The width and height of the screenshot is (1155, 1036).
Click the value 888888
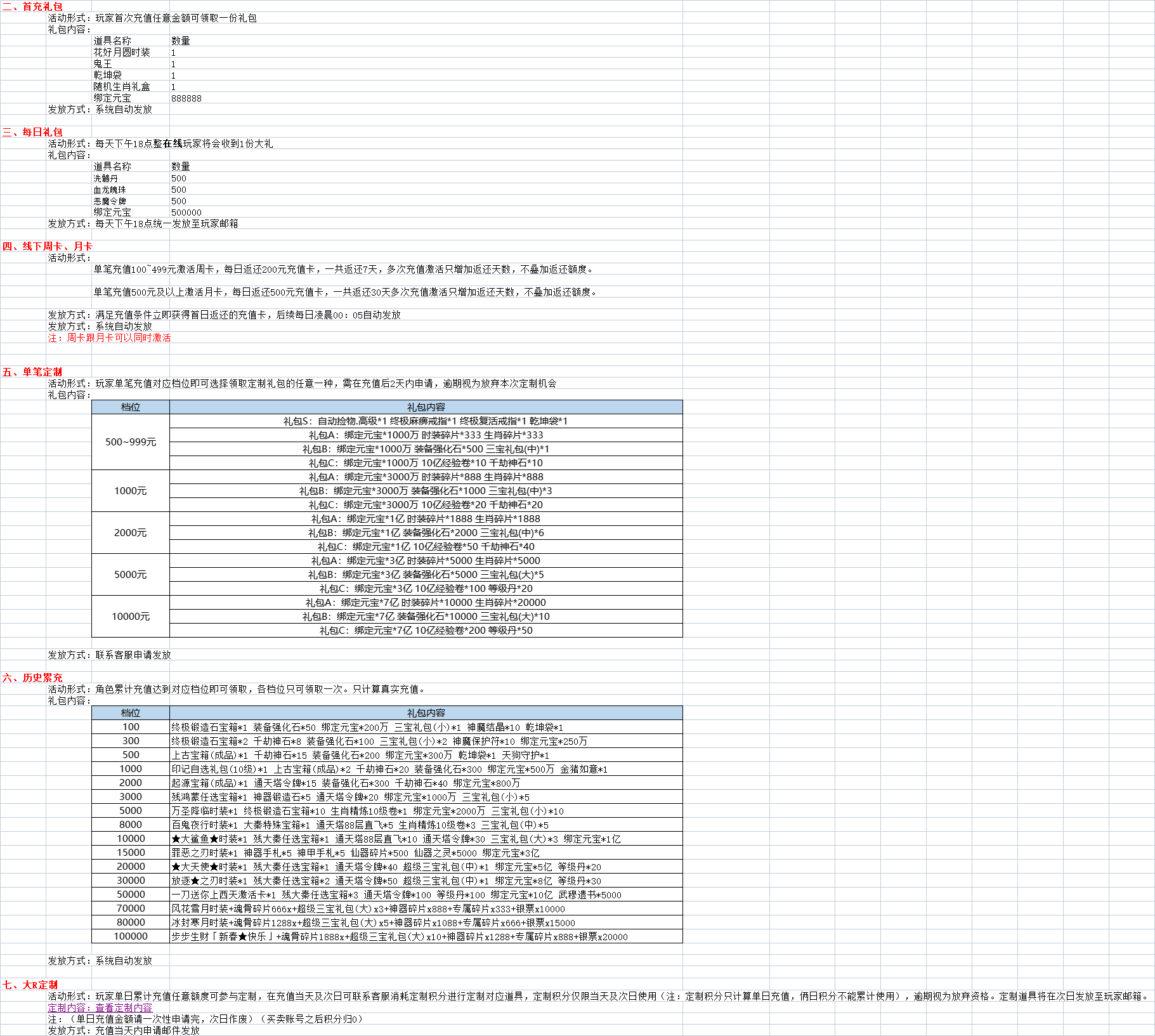pyautogui.click(x=186, y=98)
